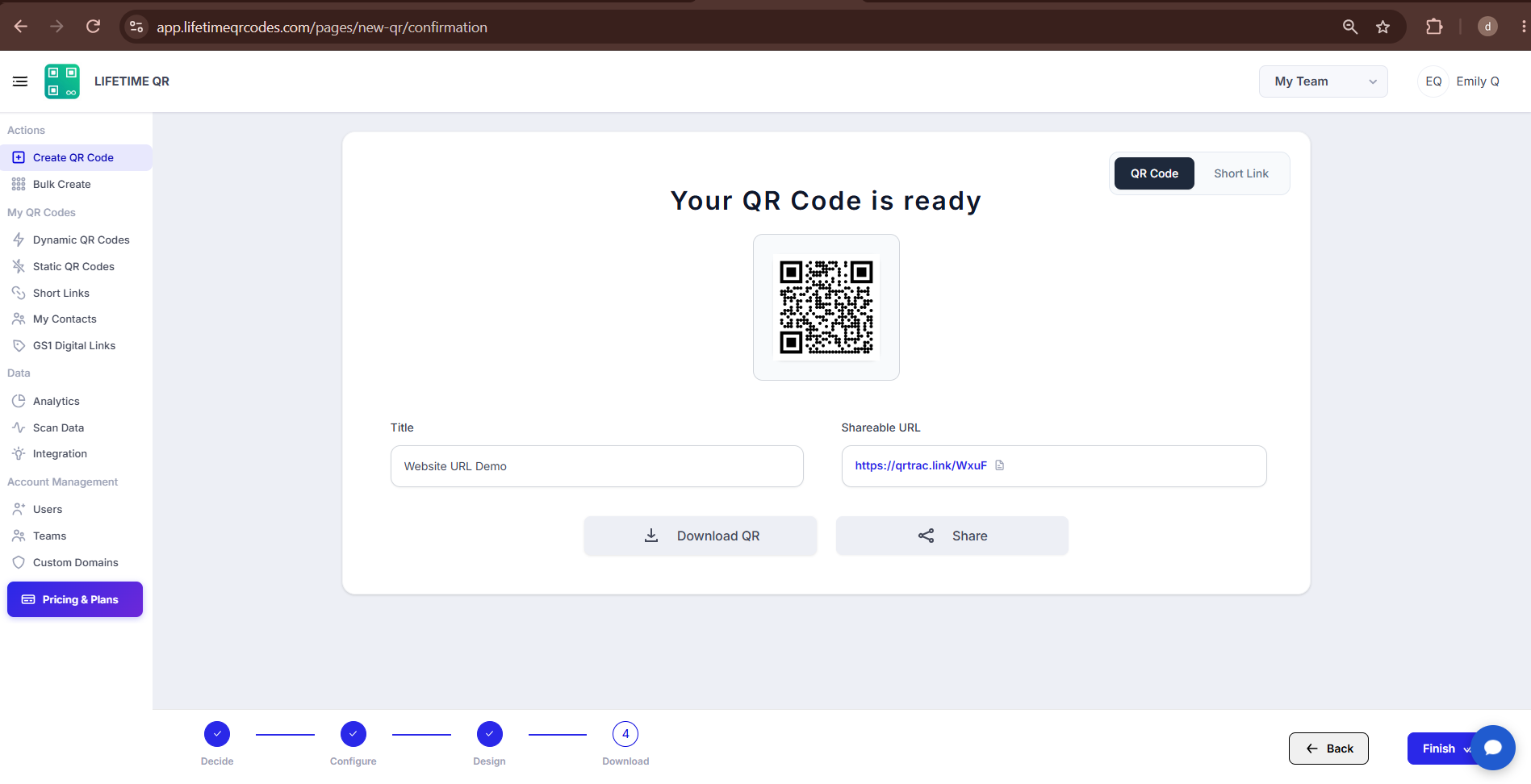This screenshot has width=1531, height=784.
Task: View site information icon in address bar
Action: [136, 27]
